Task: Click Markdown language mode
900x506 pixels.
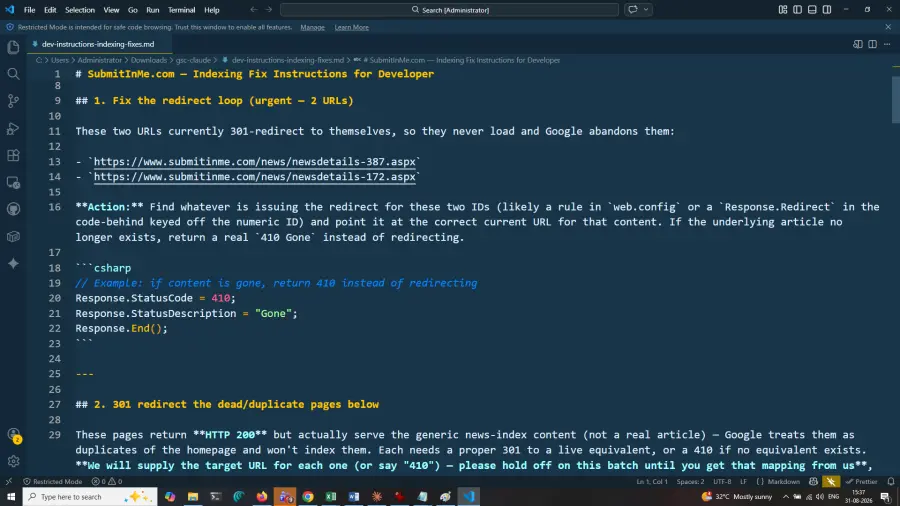Action: 778,482
